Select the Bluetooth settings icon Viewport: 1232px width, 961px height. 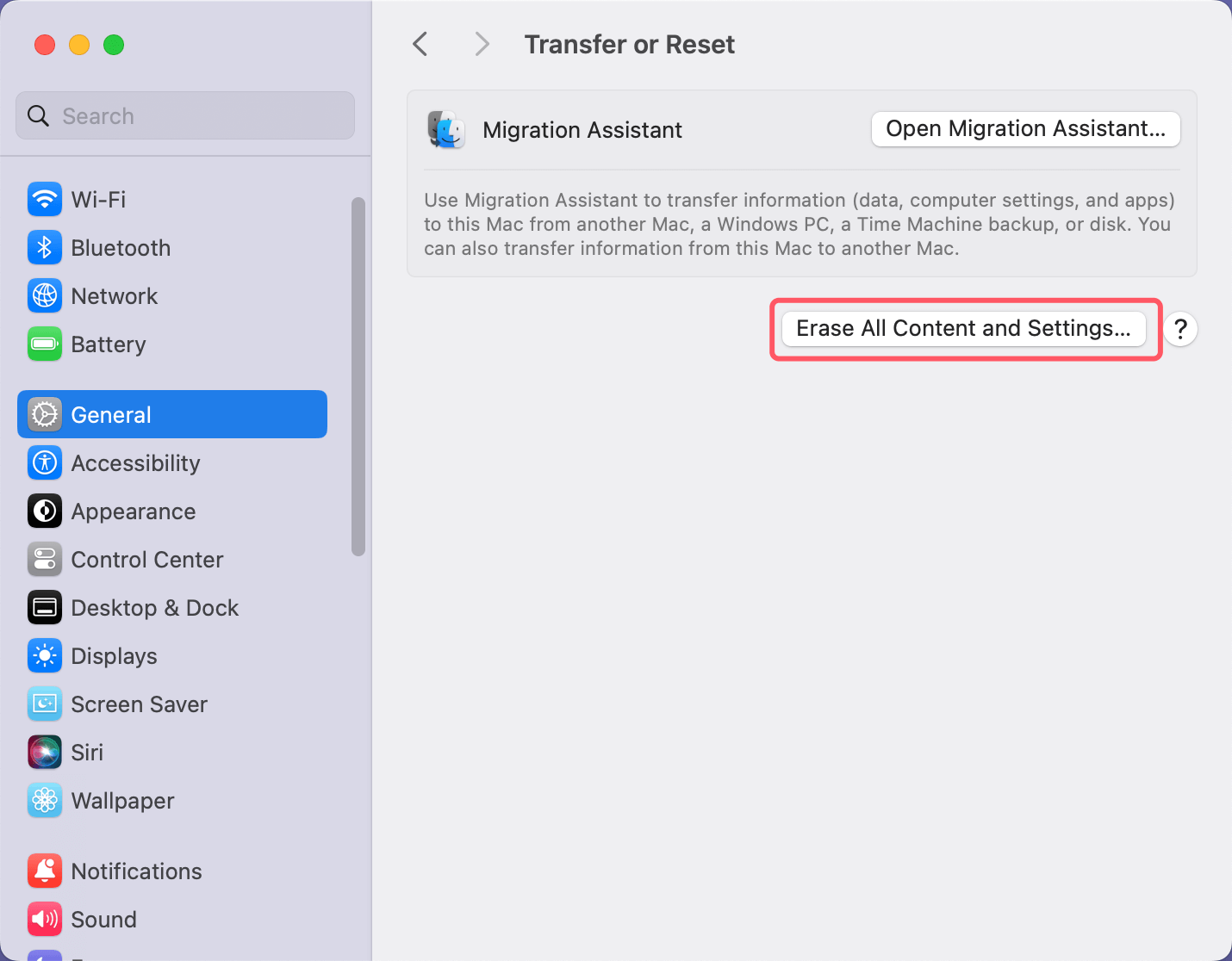[x=44, y=247]
